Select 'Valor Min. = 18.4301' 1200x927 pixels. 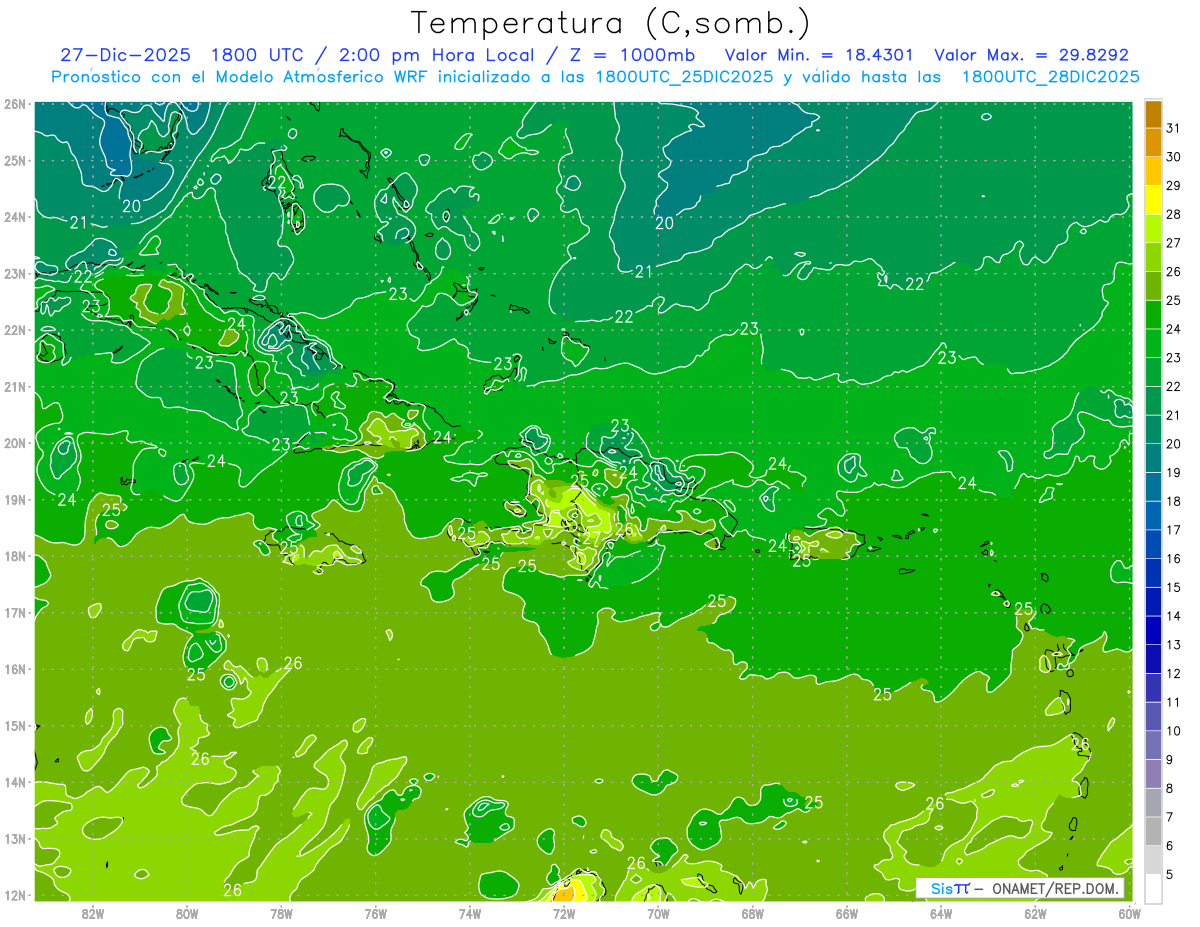(x=818, y=55)
